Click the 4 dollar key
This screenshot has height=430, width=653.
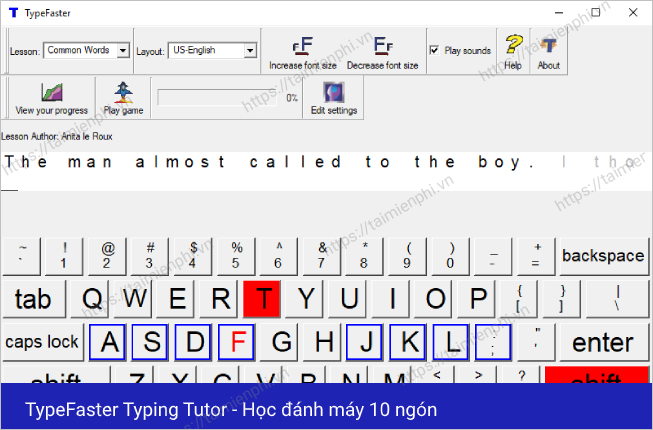pos(192,256)
